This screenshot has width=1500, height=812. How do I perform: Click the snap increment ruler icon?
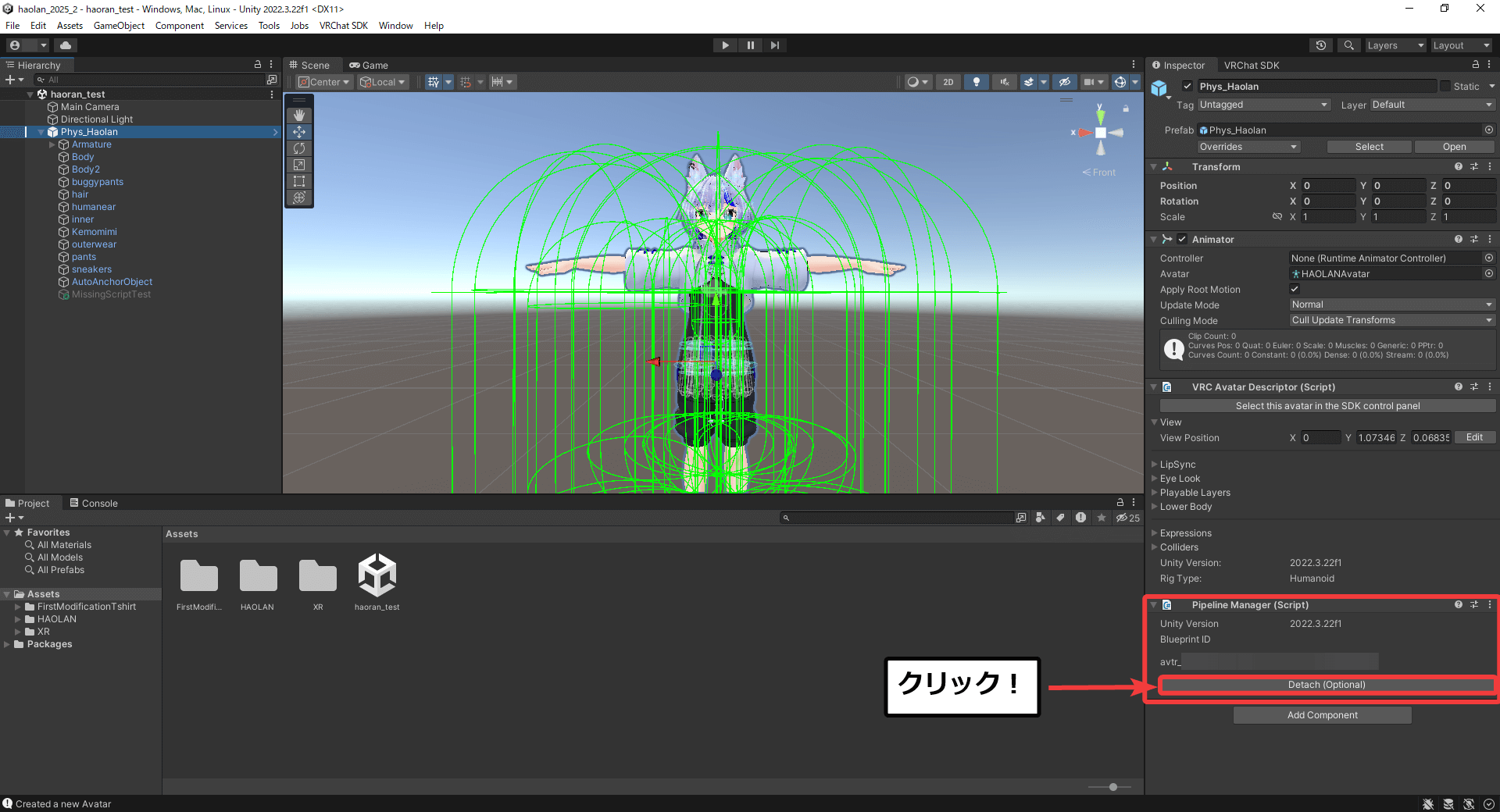[497, 82]
